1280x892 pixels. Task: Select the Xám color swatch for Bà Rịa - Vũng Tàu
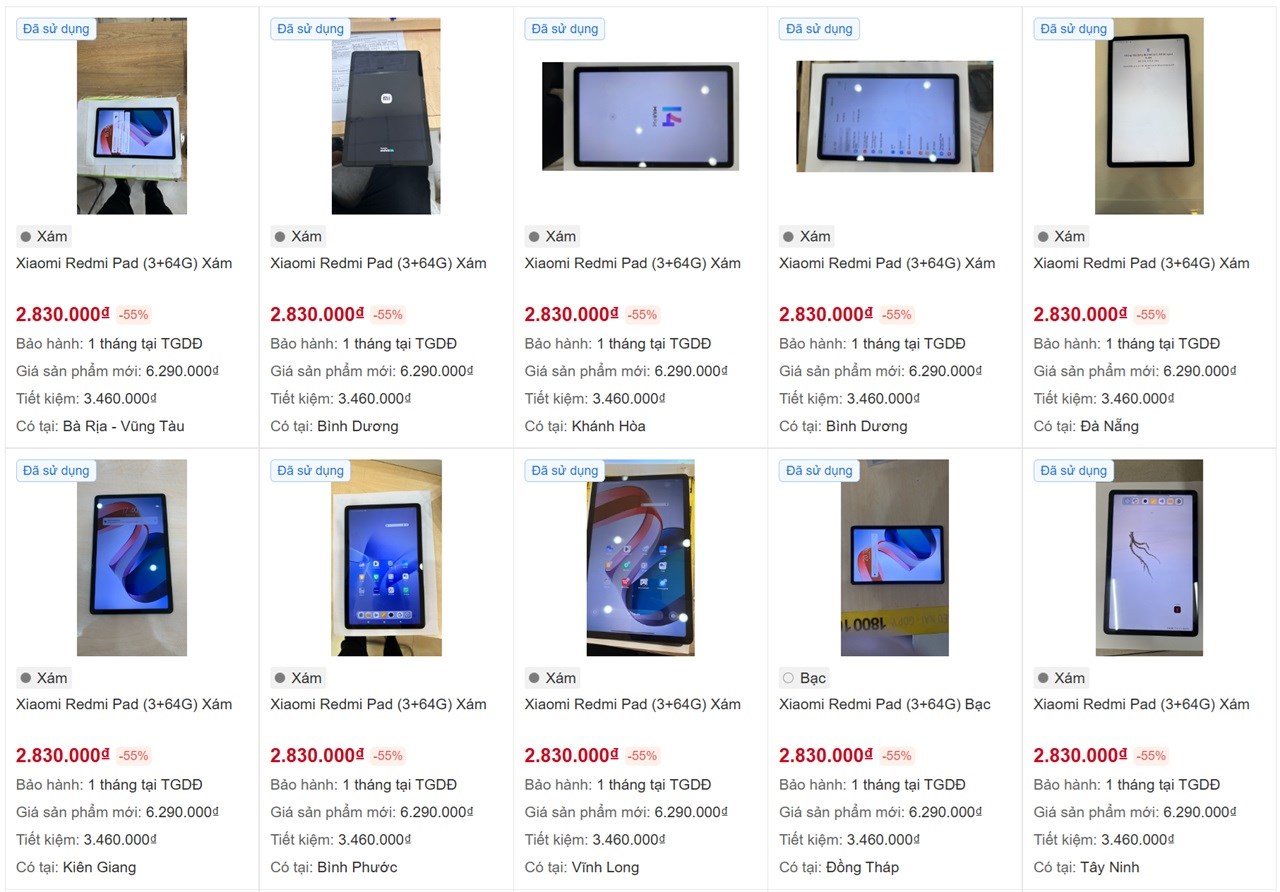point(25,237)
